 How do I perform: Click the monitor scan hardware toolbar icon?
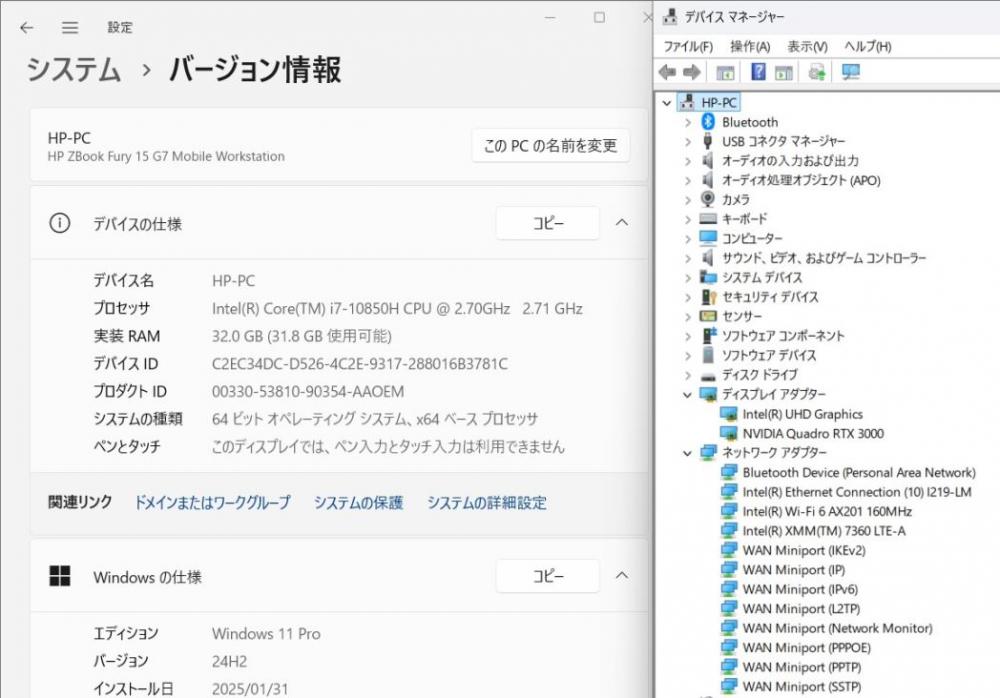(x=851, y=72)
